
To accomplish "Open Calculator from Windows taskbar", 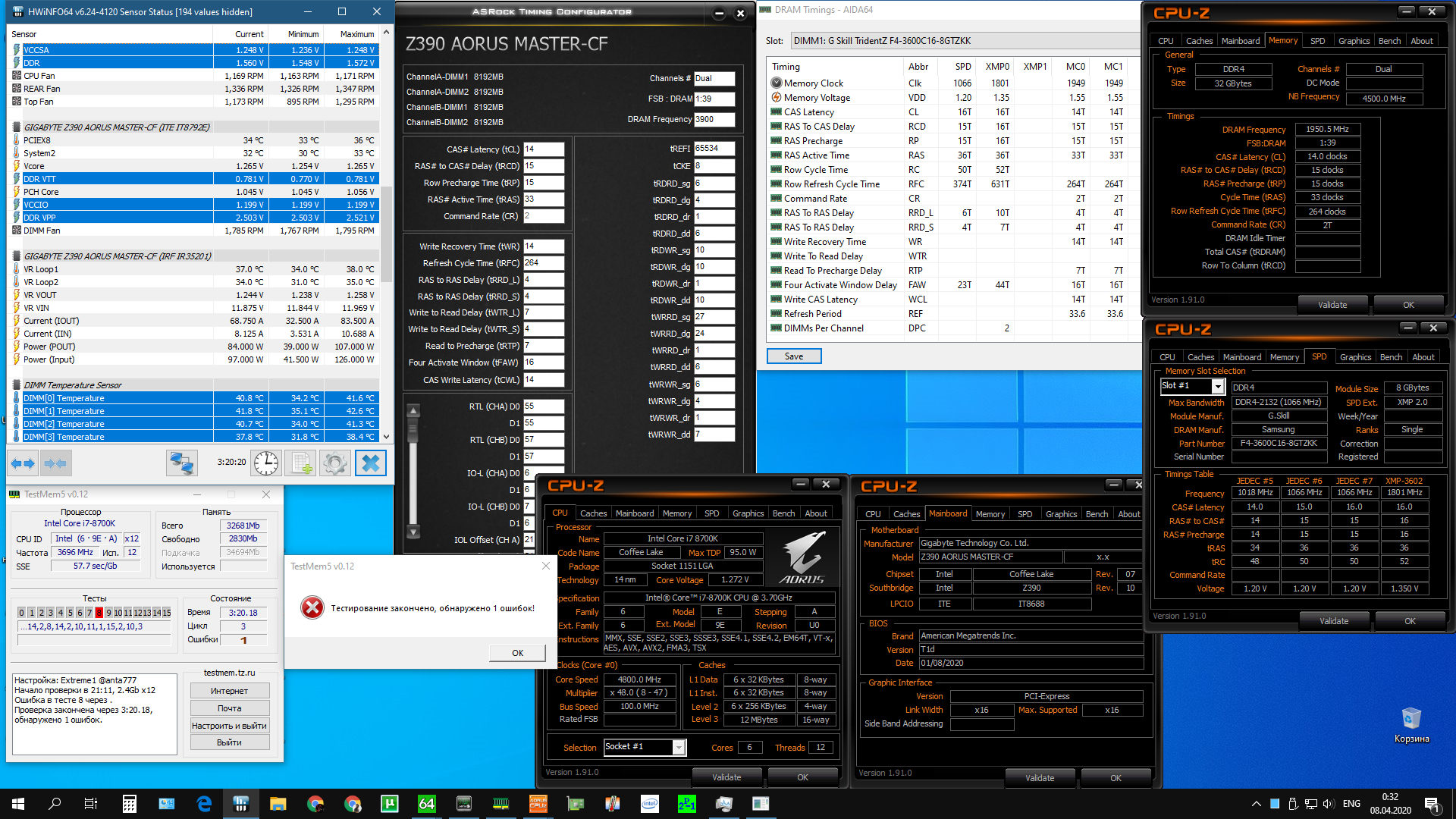I will click(130, 804).
